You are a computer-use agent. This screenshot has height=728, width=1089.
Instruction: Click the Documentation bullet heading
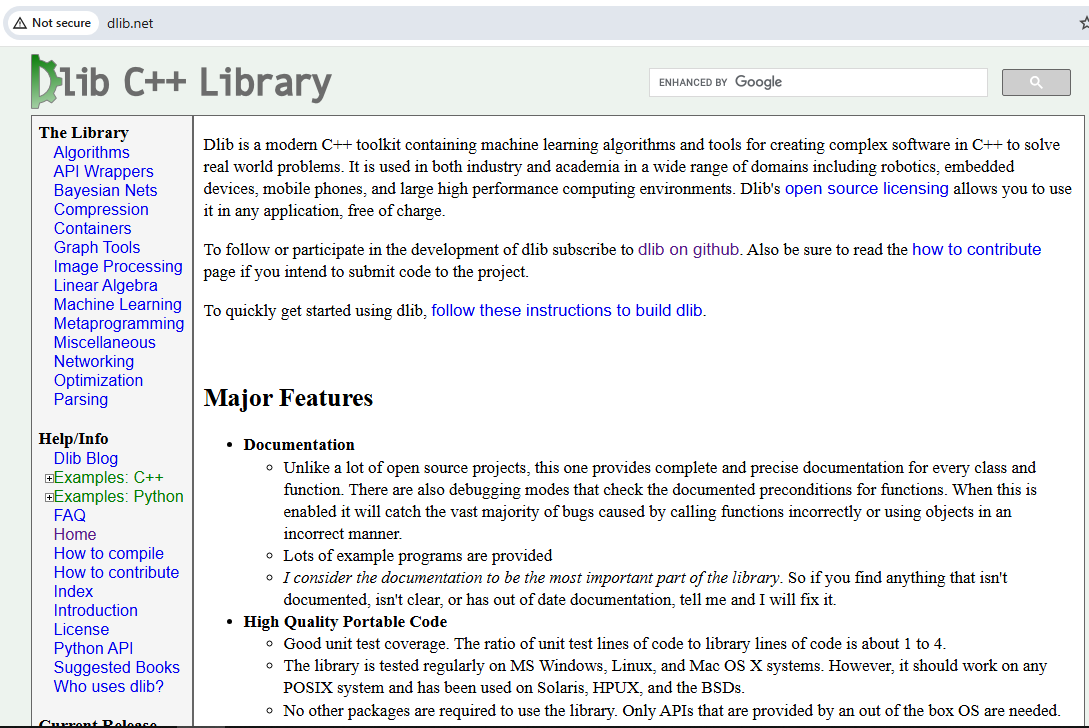tap(299, 445)
